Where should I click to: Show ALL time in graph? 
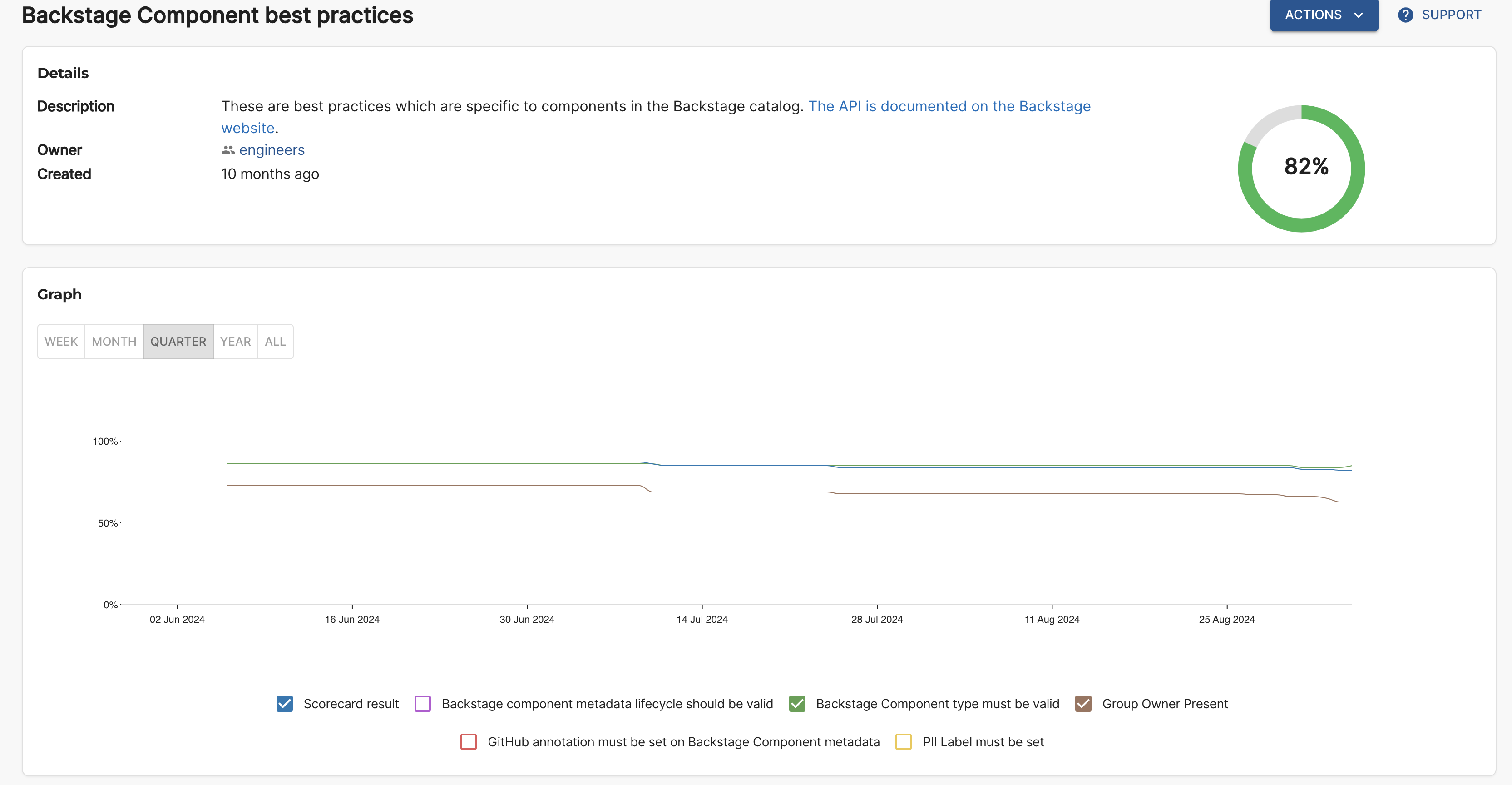[275, 341]
